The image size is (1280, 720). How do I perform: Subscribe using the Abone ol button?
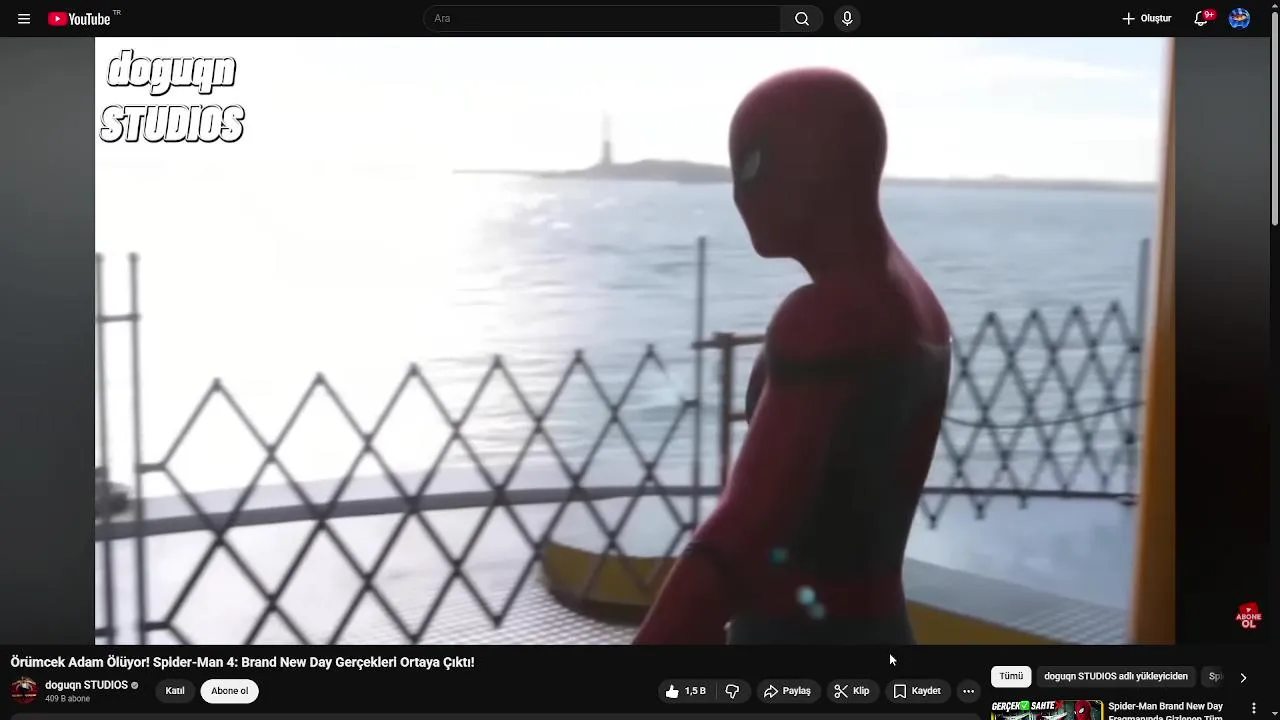coord(229,691)
